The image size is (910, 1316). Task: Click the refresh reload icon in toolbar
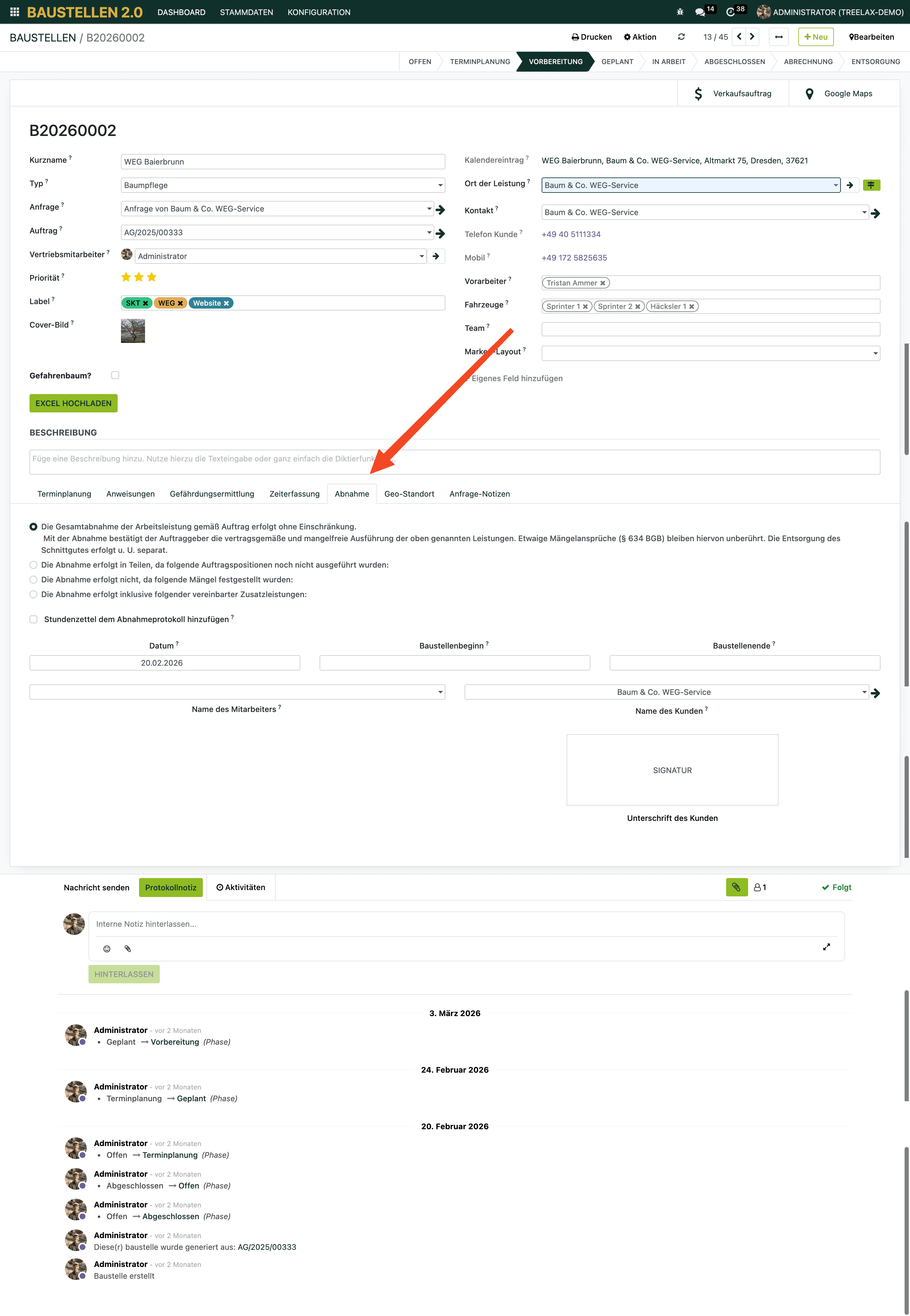click(681, 37)
